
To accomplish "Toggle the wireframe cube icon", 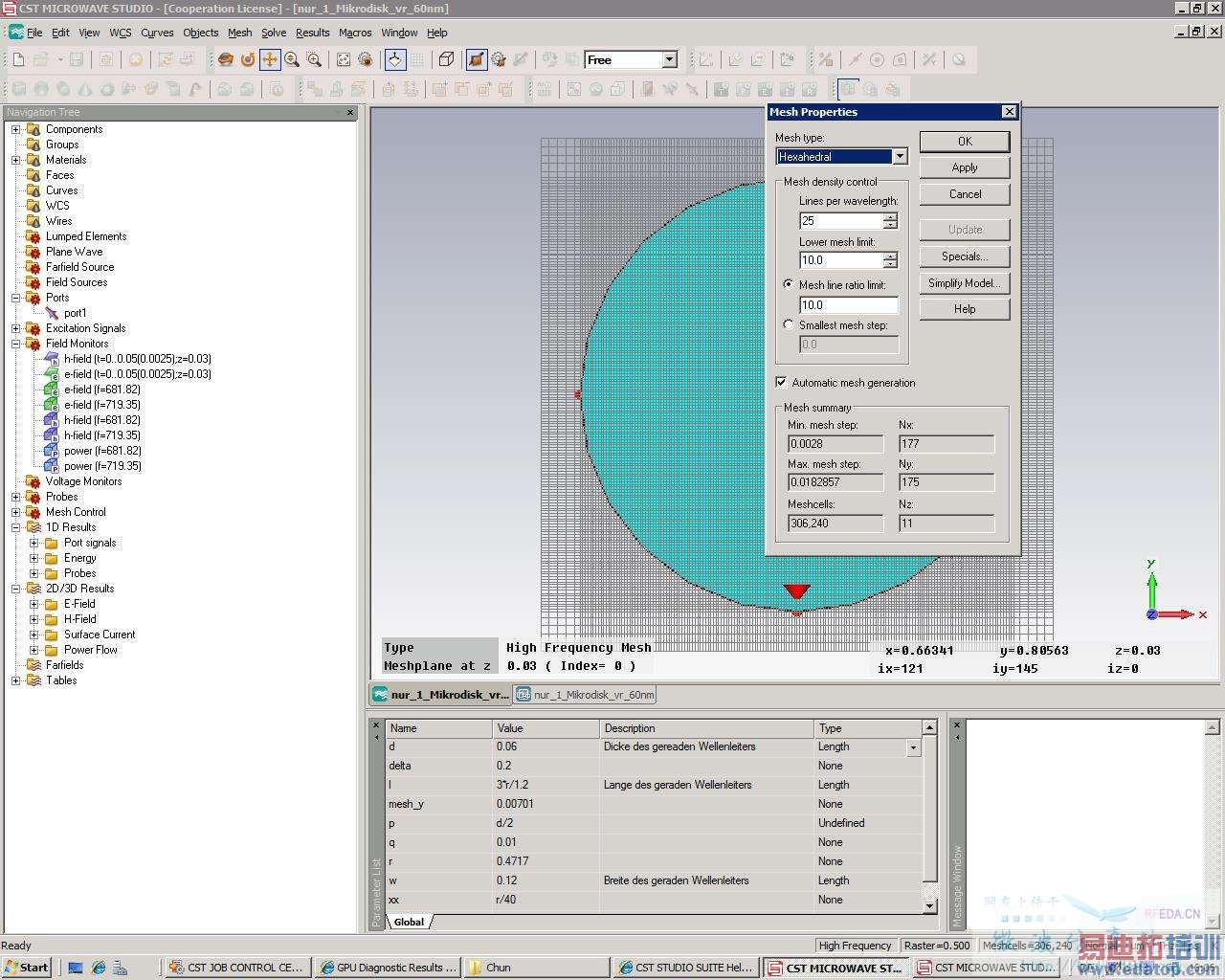I will 446,59.
